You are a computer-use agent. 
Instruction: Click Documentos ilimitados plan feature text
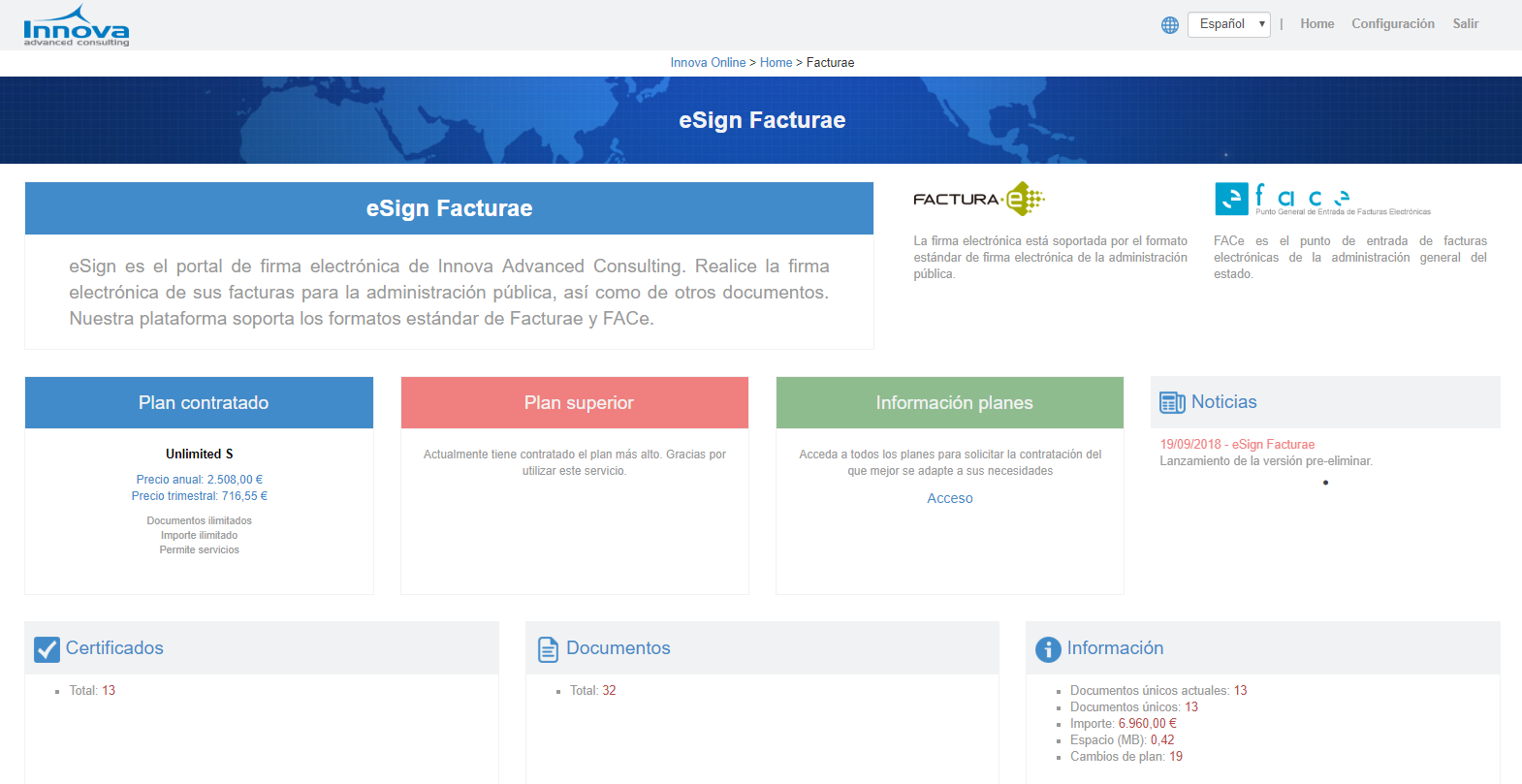200,521
